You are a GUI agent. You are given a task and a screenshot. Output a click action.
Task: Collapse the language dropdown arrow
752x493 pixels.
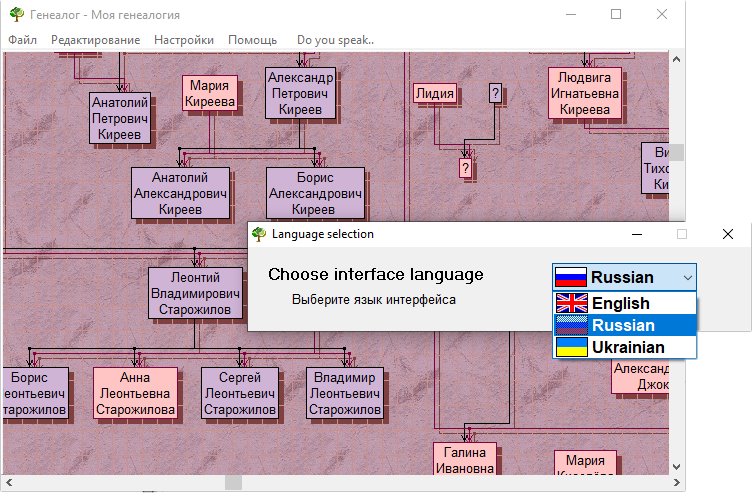(687, 277)
